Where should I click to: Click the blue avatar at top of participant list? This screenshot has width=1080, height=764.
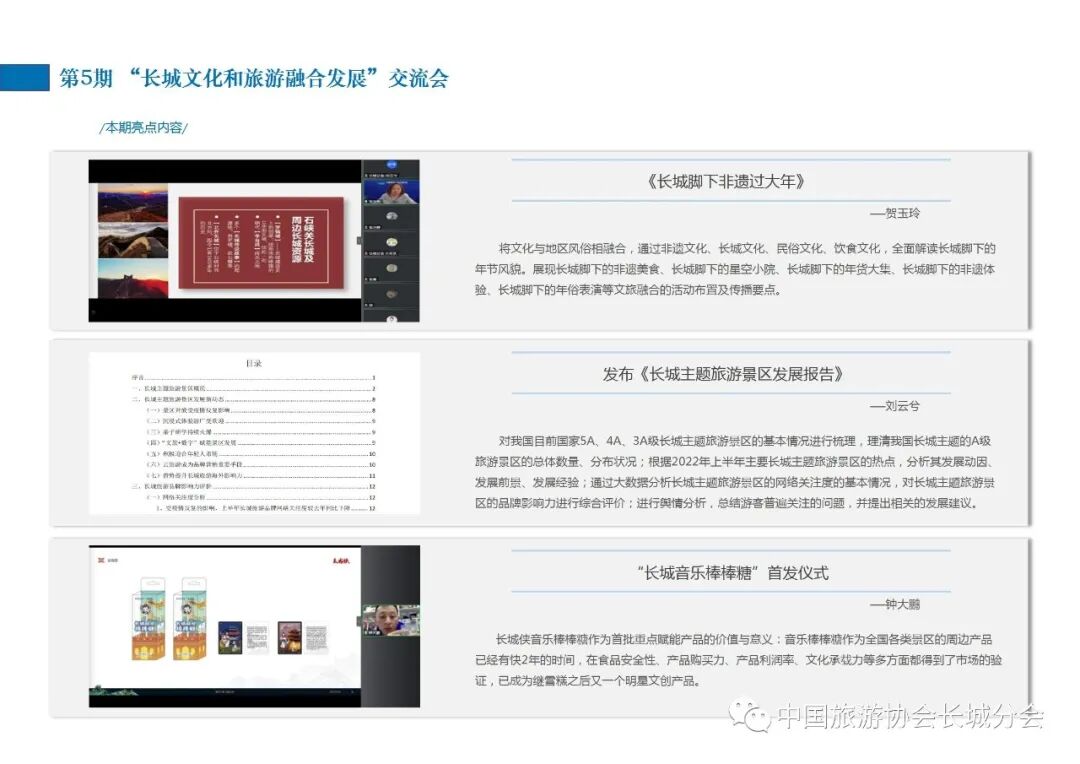coord(391,165)
